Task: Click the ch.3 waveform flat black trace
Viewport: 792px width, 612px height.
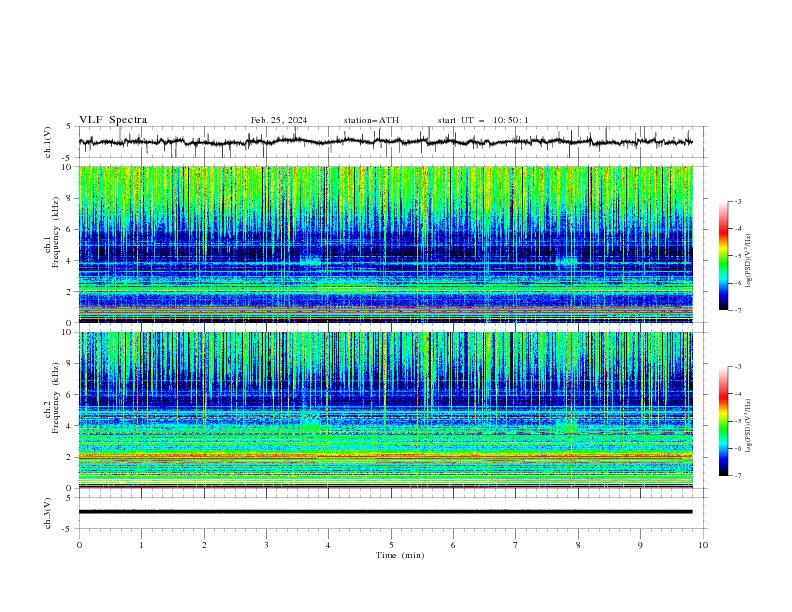Action: tap(386, 512)
